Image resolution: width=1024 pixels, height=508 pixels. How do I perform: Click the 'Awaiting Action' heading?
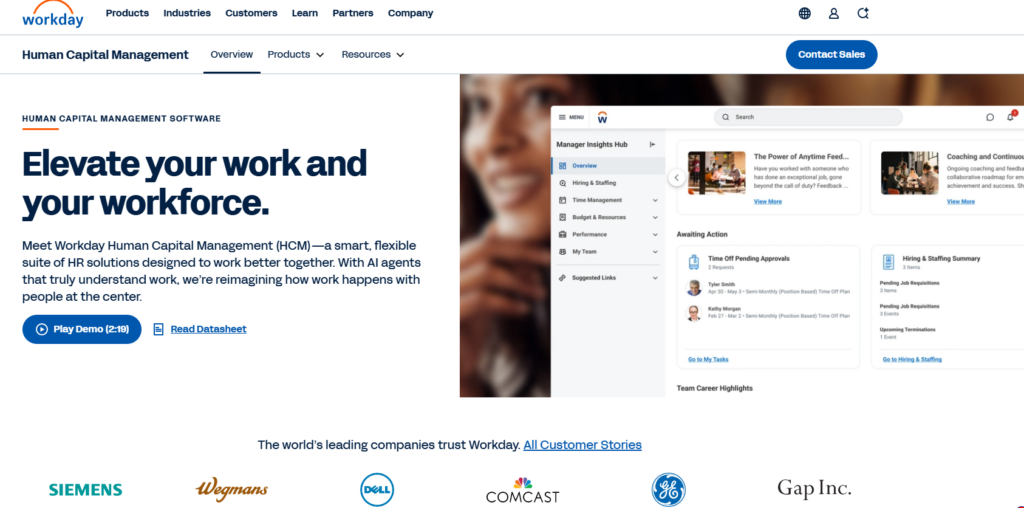coord(702,234)
